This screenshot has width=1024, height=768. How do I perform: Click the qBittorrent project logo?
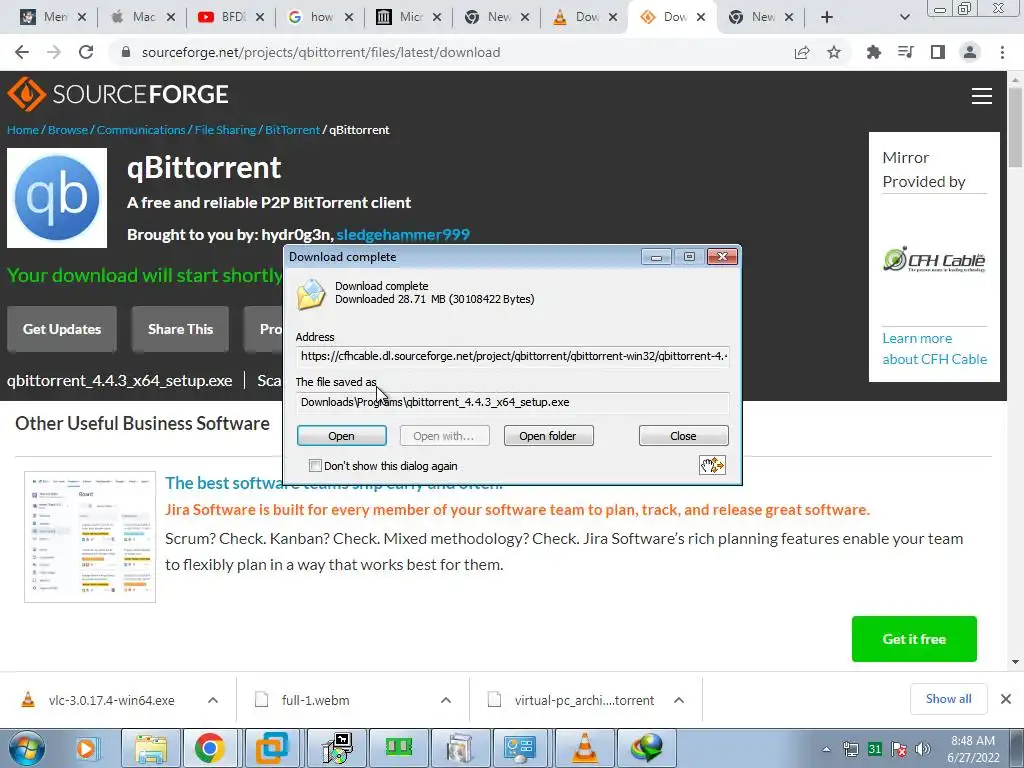click(57, 198)
